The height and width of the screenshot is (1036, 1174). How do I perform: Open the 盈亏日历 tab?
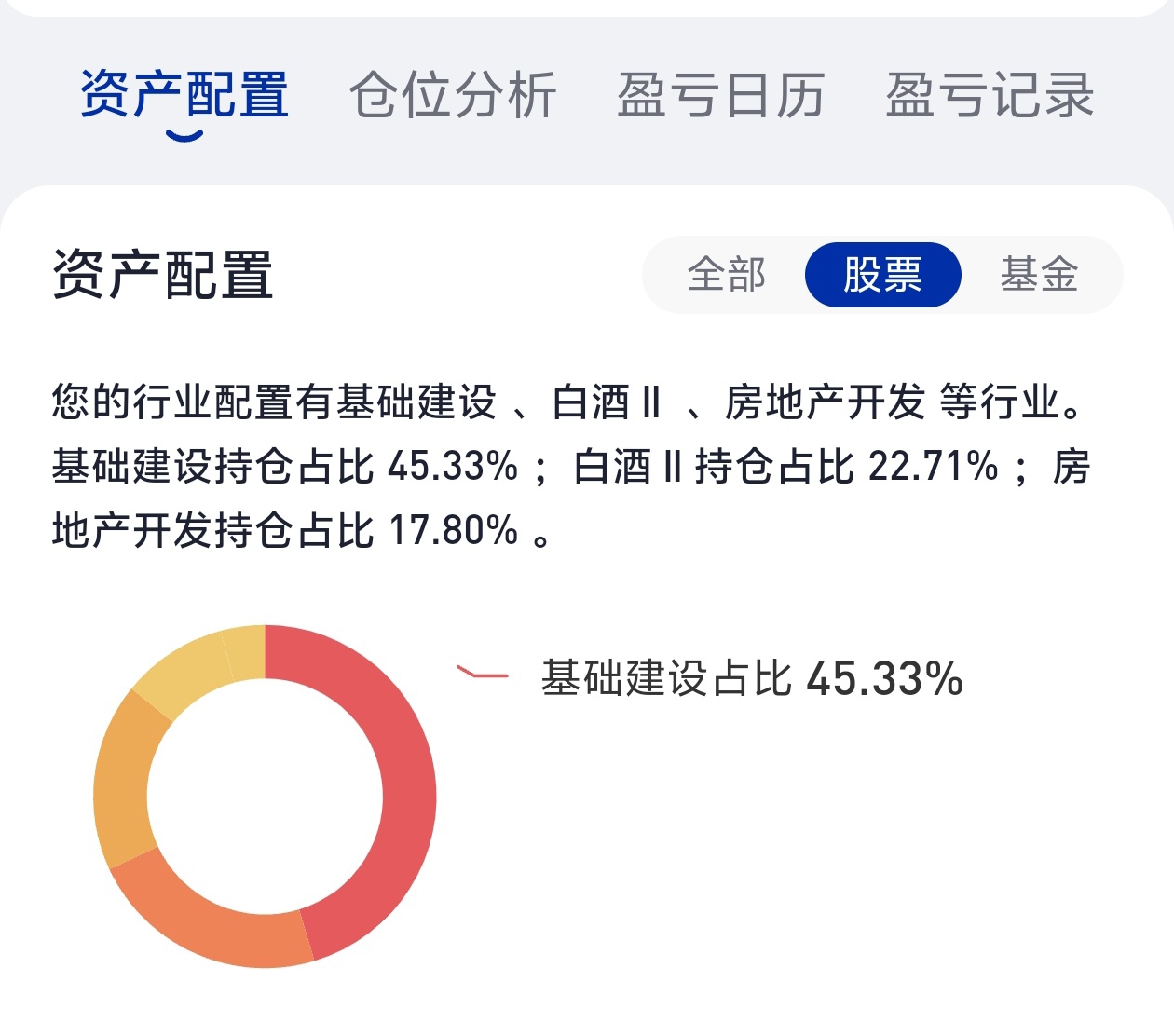720,95
